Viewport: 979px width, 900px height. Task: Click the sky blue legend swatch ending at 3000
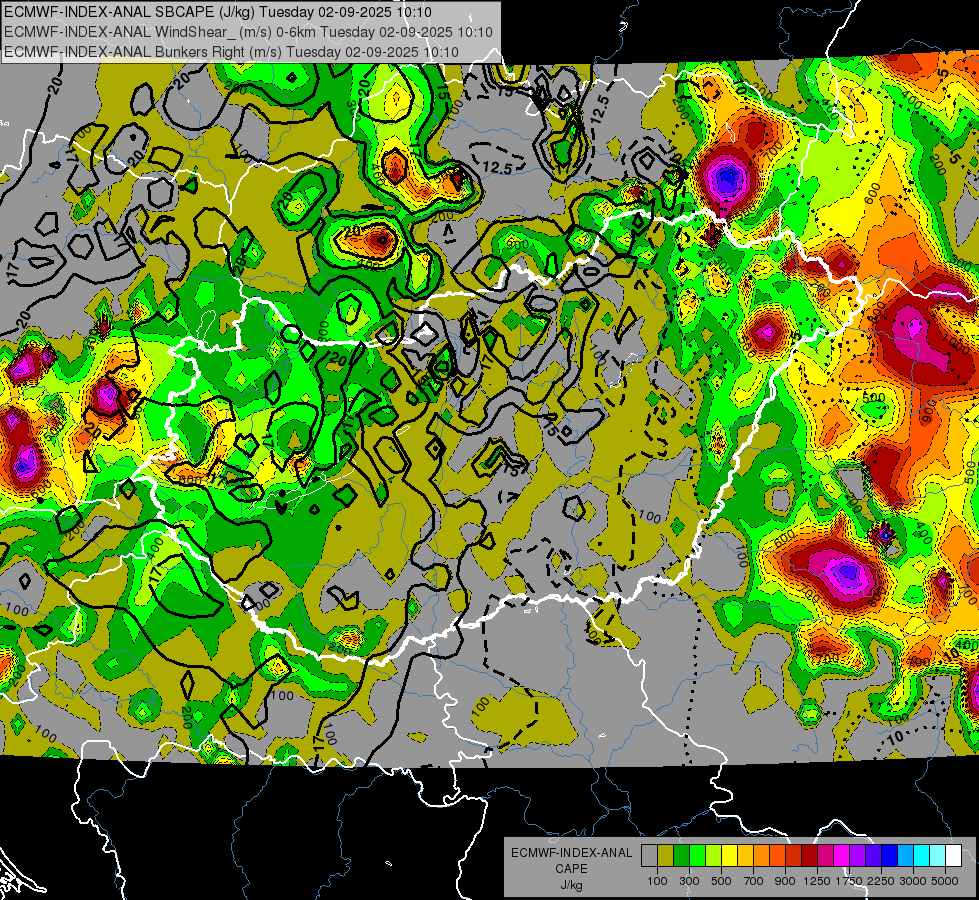coord(905,856)
